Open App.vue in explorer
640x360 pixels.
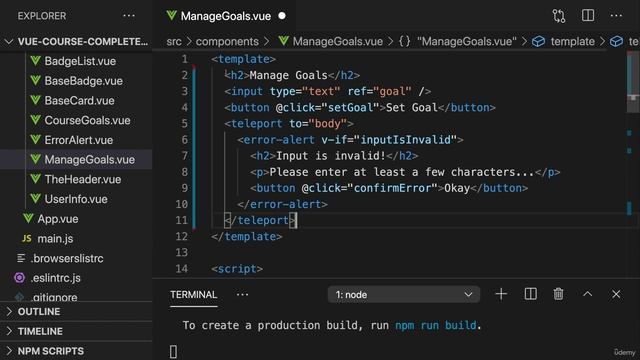coord(58,219)
